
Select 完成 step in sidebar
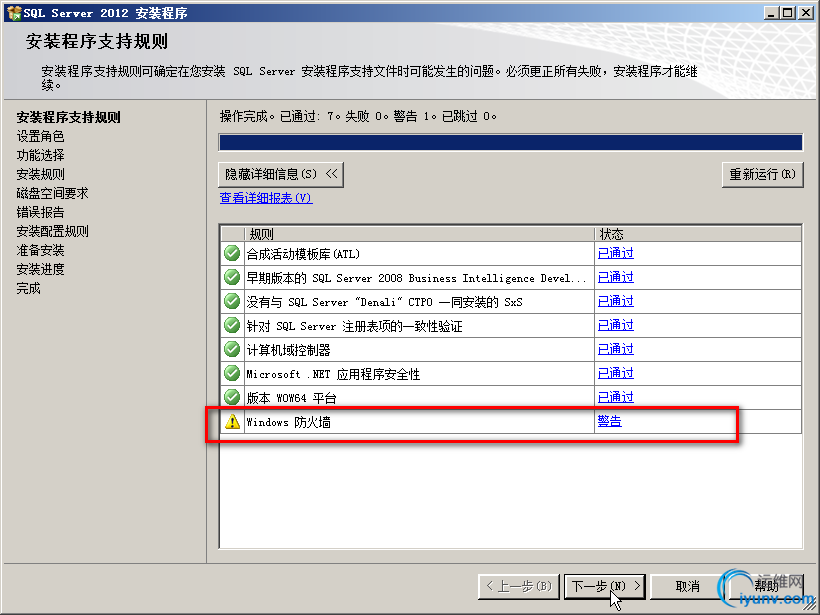pyautogui.click(x=28, y=288)
